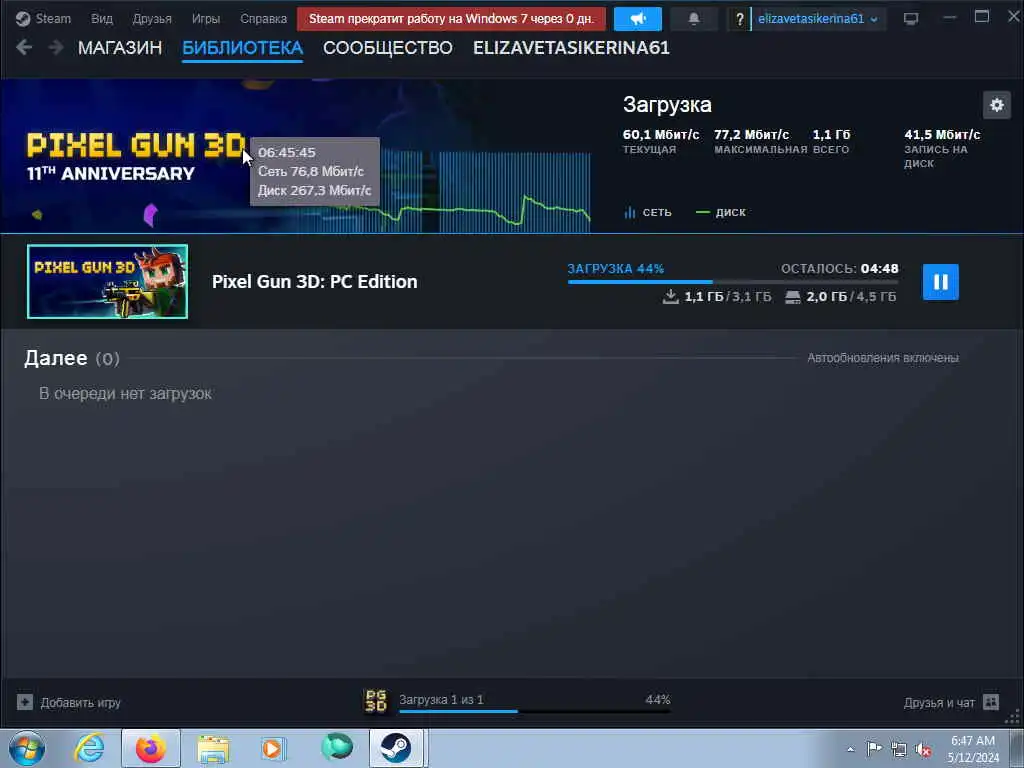Click В очереди нет загрузок message
Screen dimensions: 1024x768
coord(125,394)
